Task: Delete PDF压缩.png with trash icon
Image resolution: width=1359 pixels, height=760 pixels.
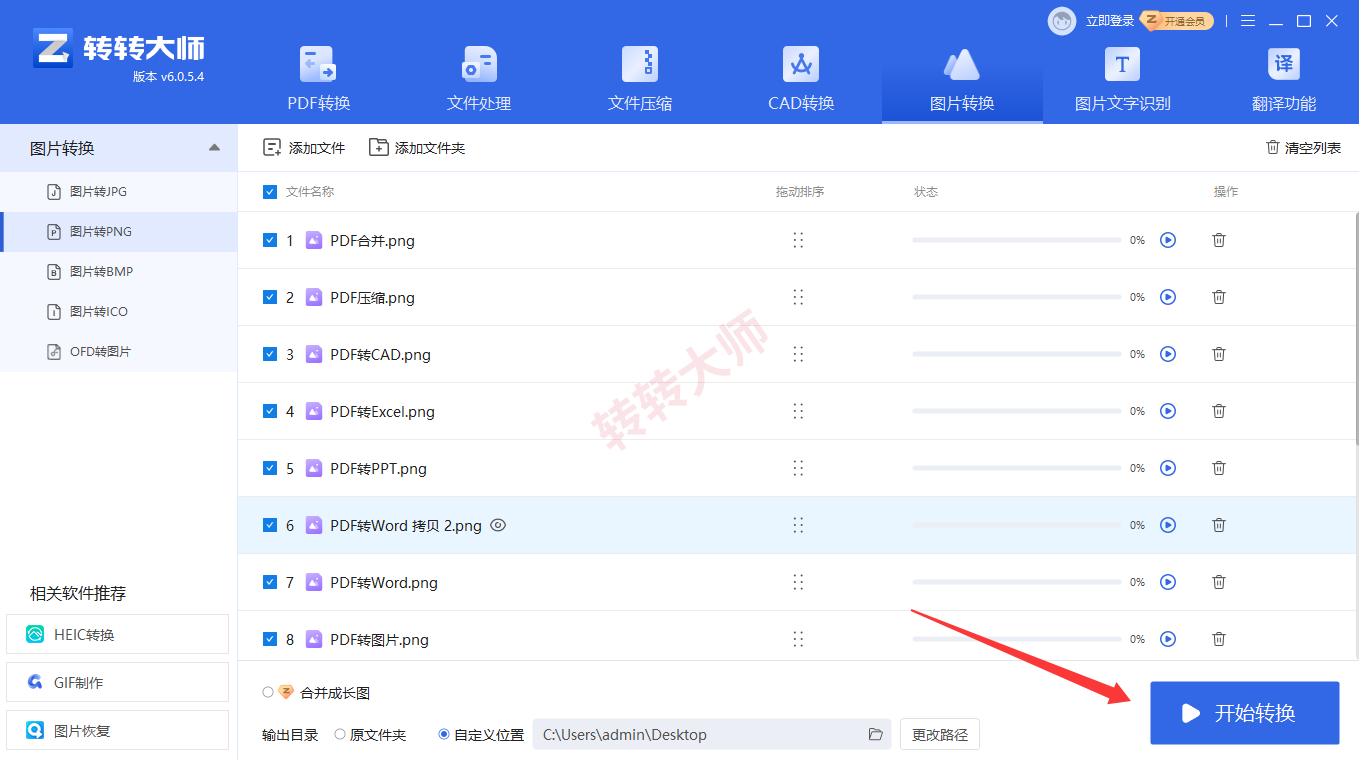Action: (x=1219, y=297)
